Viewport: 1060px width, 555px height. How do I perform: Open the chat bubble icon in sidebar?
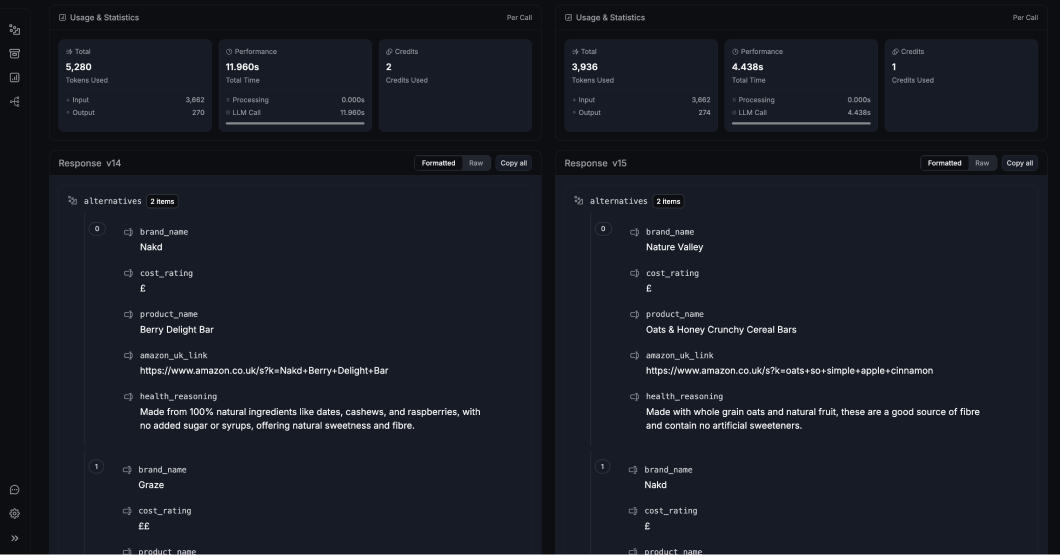(x=14, y=490)
